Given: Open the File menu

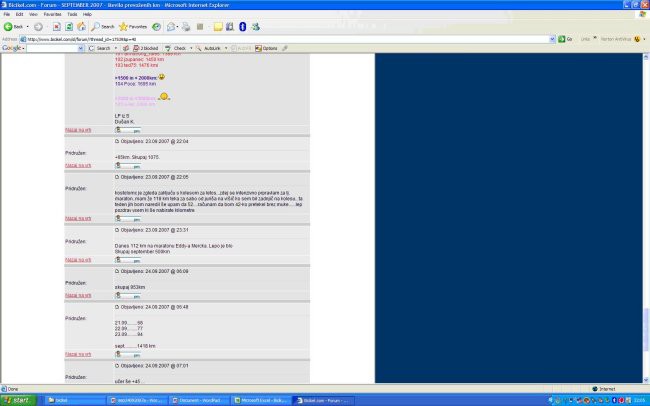Looking at the screenshot, I should coord(7,14).
